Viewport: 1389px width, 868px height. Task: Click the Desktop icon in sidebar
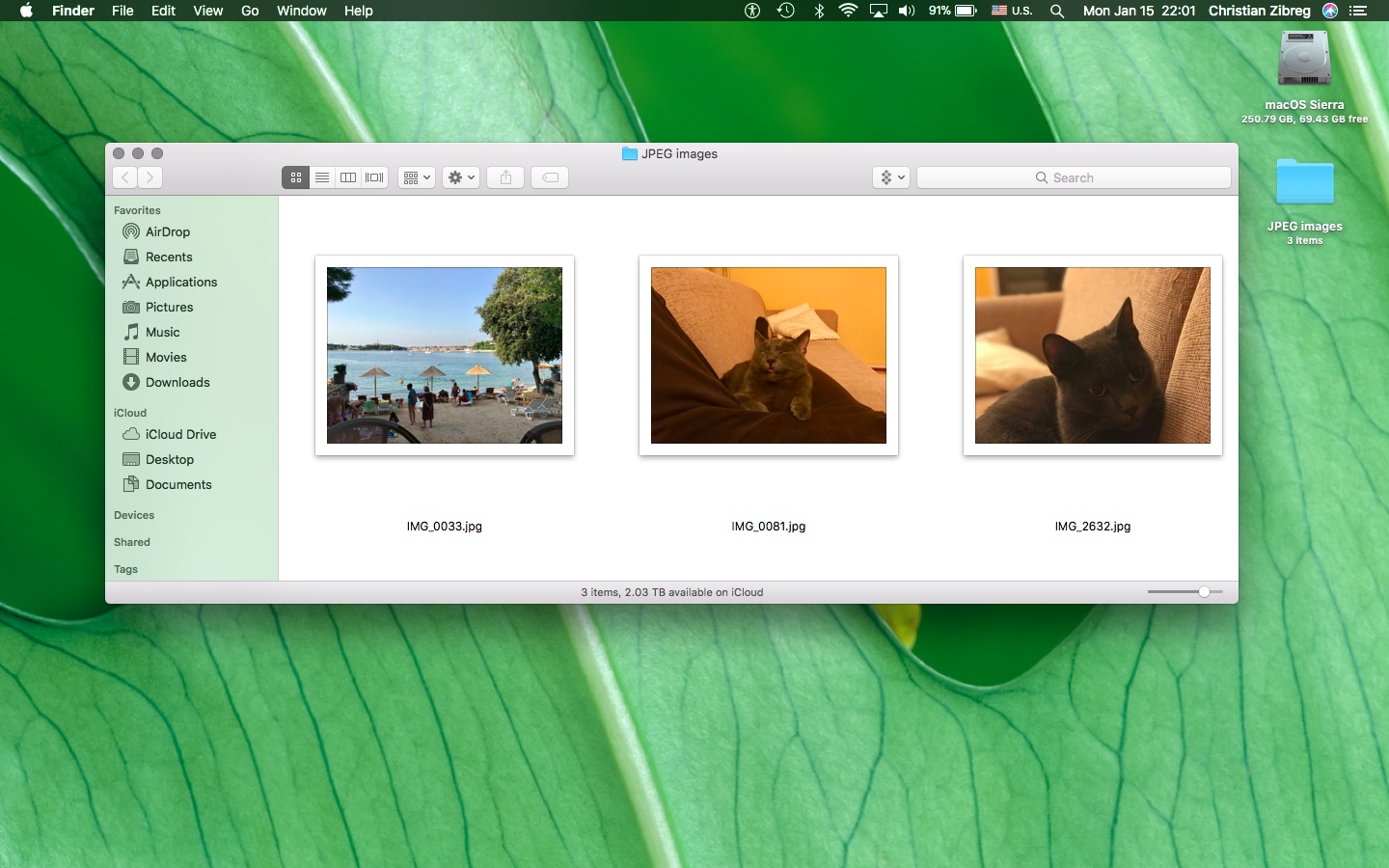[x=131, y=459]
